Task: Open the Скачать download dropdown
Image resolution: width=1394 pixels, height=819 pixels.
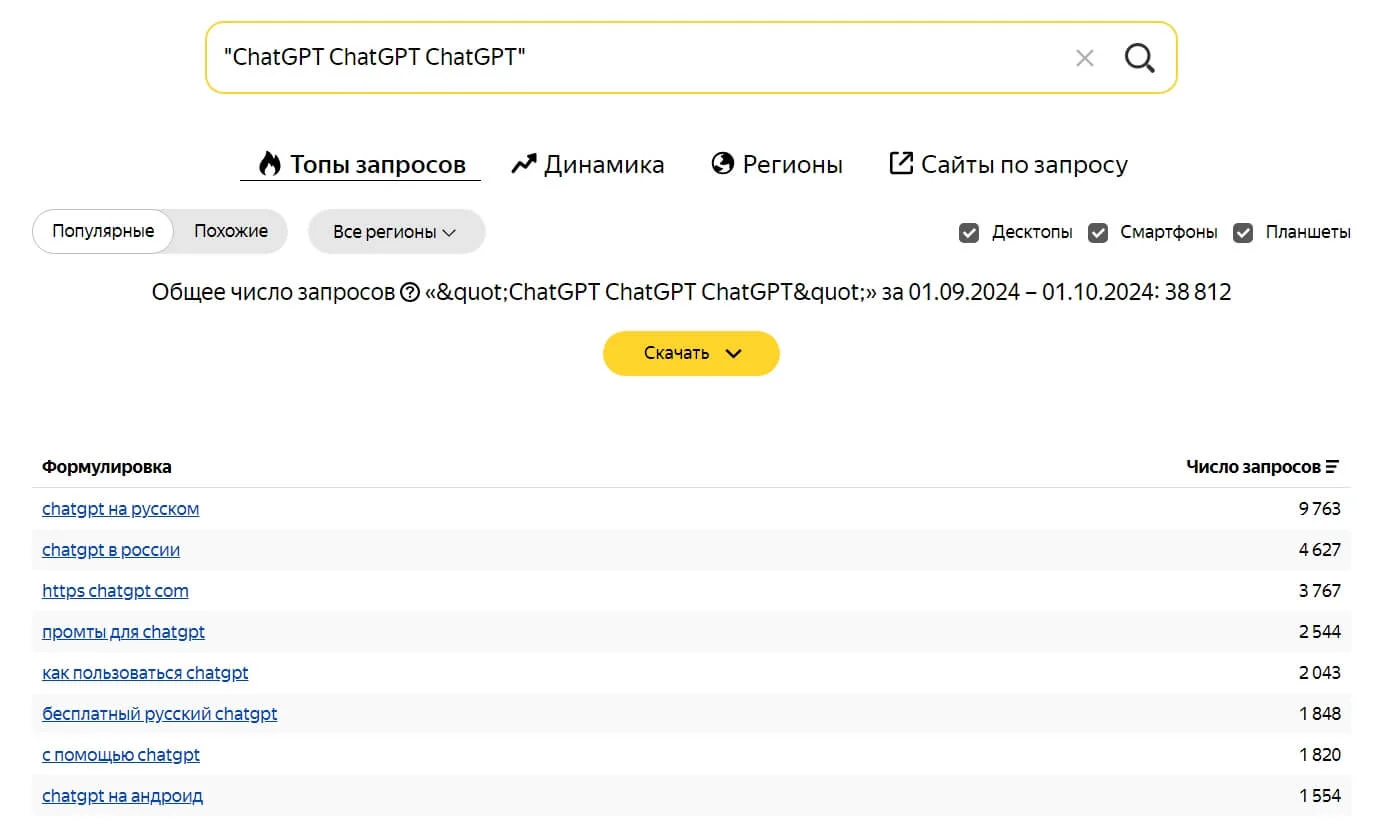Action: [691, 353]
